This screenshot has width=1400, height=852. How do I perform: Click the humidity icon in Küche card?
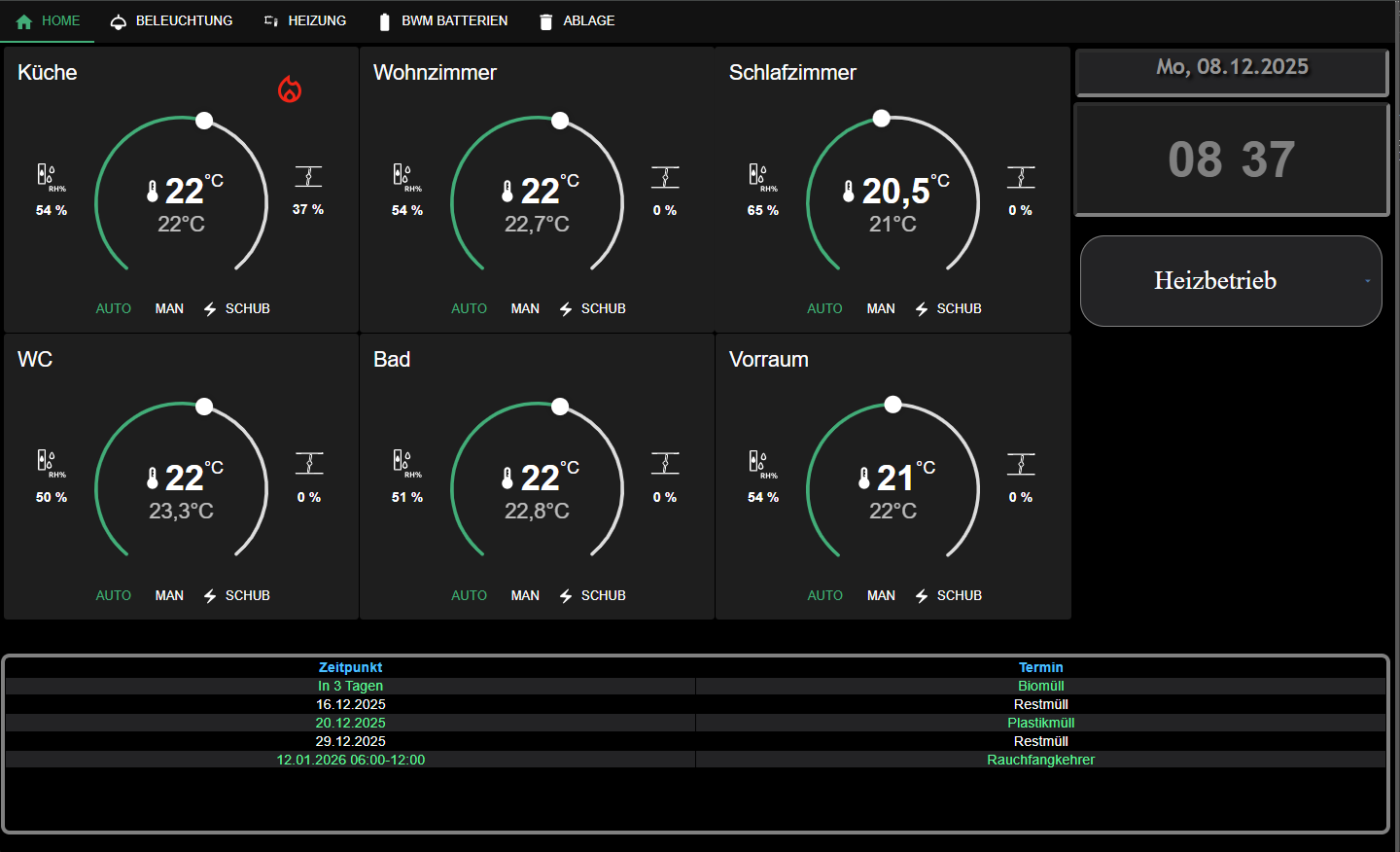pos(47,175)
